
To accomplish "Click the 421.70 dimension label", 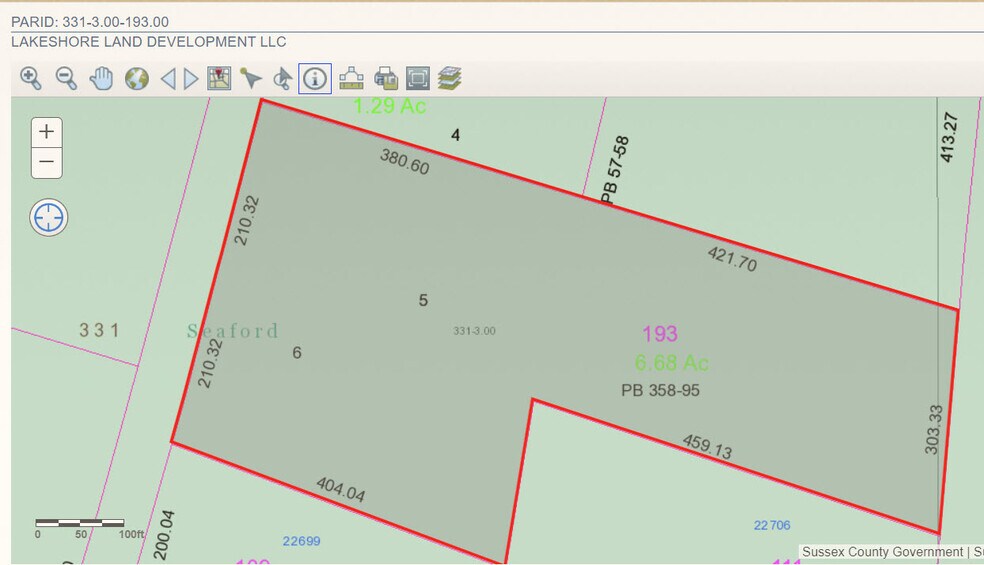I will tap(732, 259).
